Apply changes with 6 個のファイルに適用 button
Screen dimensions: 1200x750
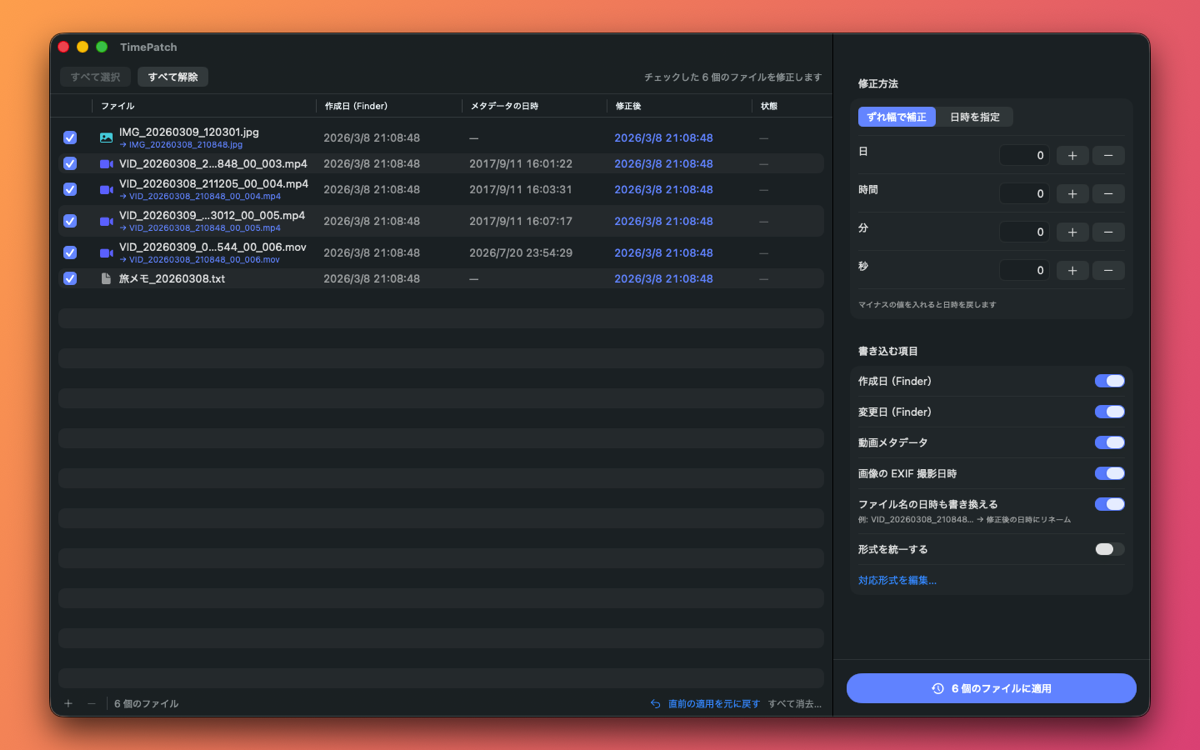coord(991,688)
